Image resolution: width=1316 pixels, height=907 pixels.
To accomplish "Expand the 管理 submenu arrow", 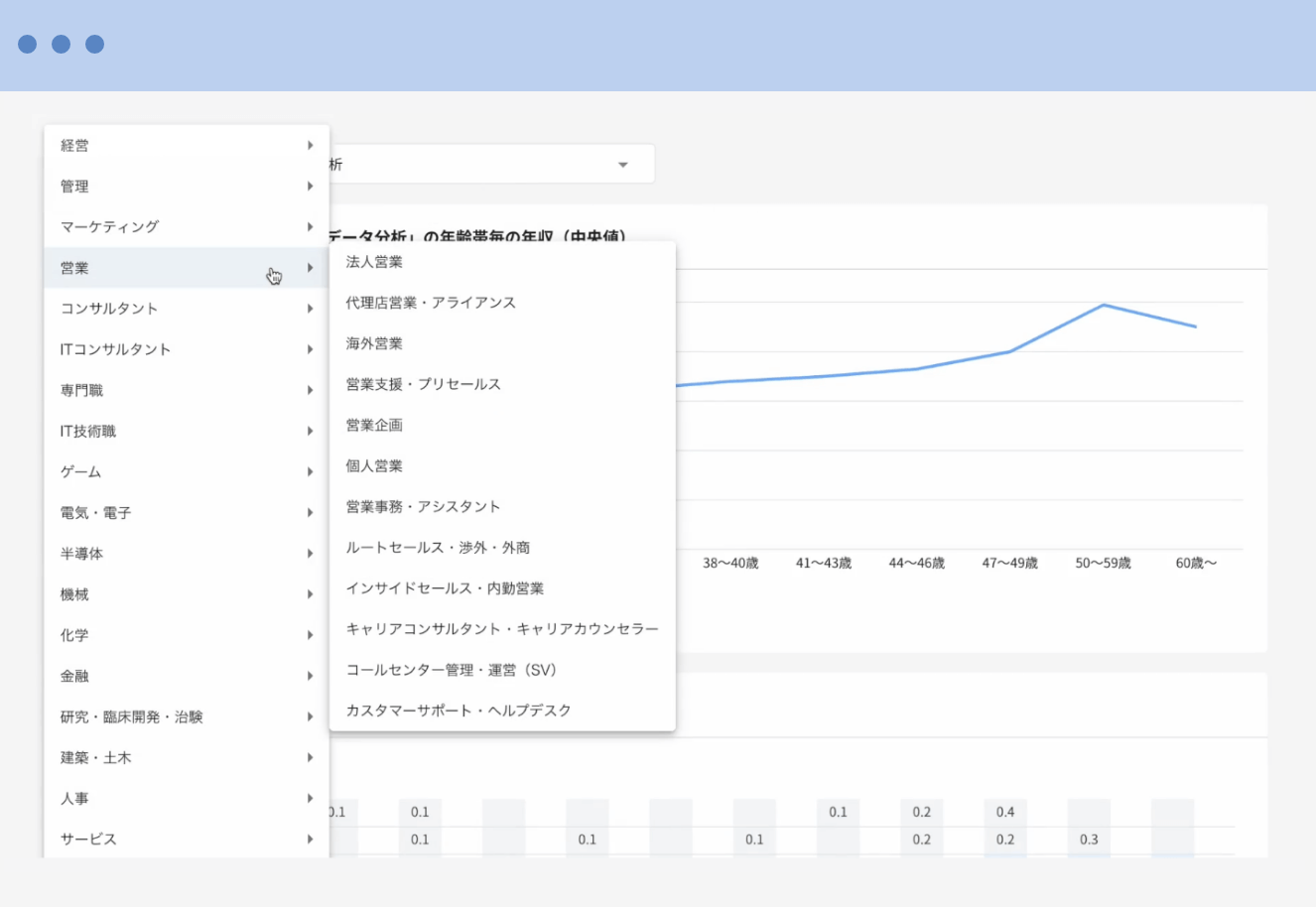I will (x=310, y=187).
